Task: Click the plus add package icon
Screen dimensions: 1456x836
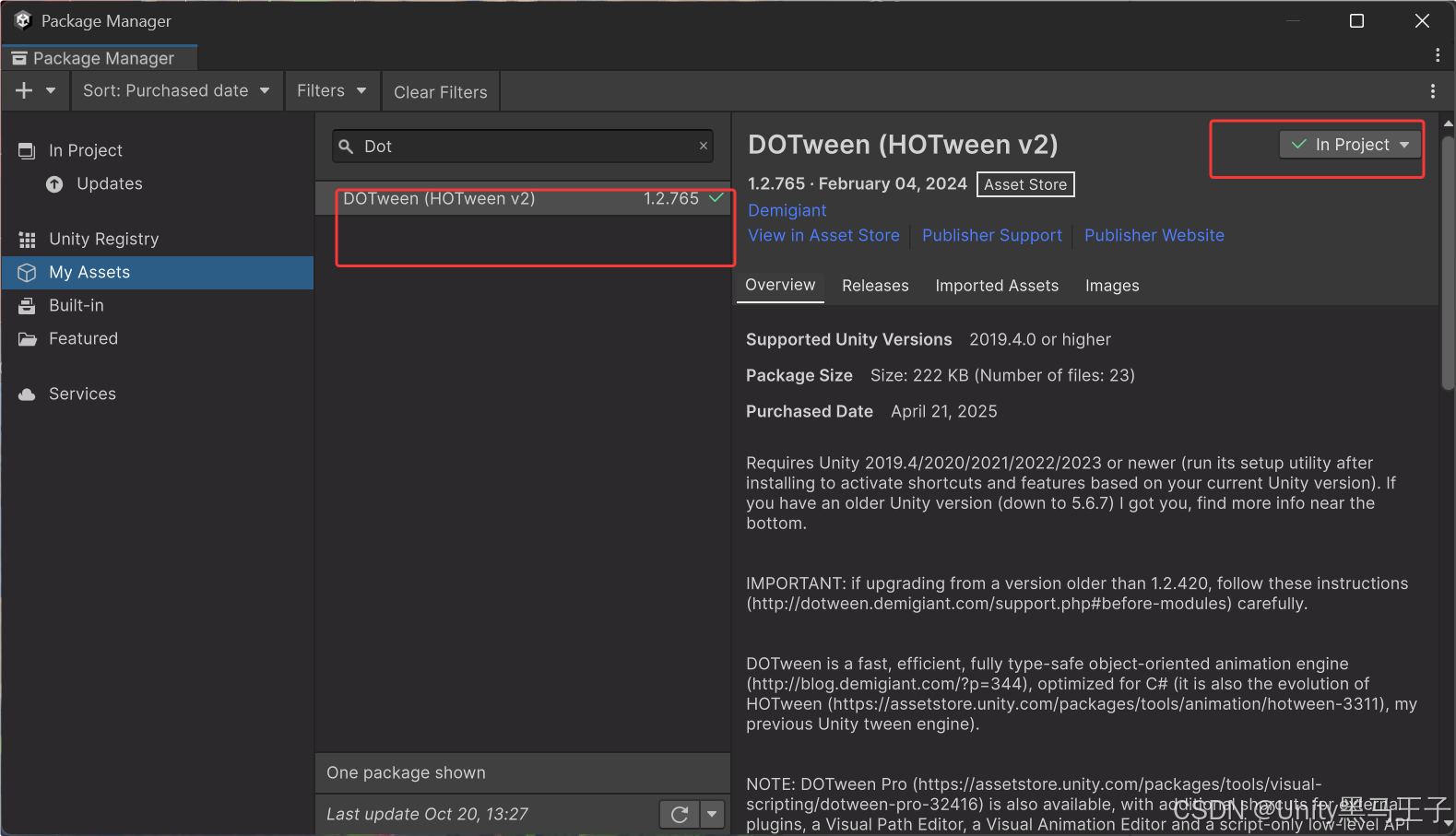Action: (x=24, y=90)
